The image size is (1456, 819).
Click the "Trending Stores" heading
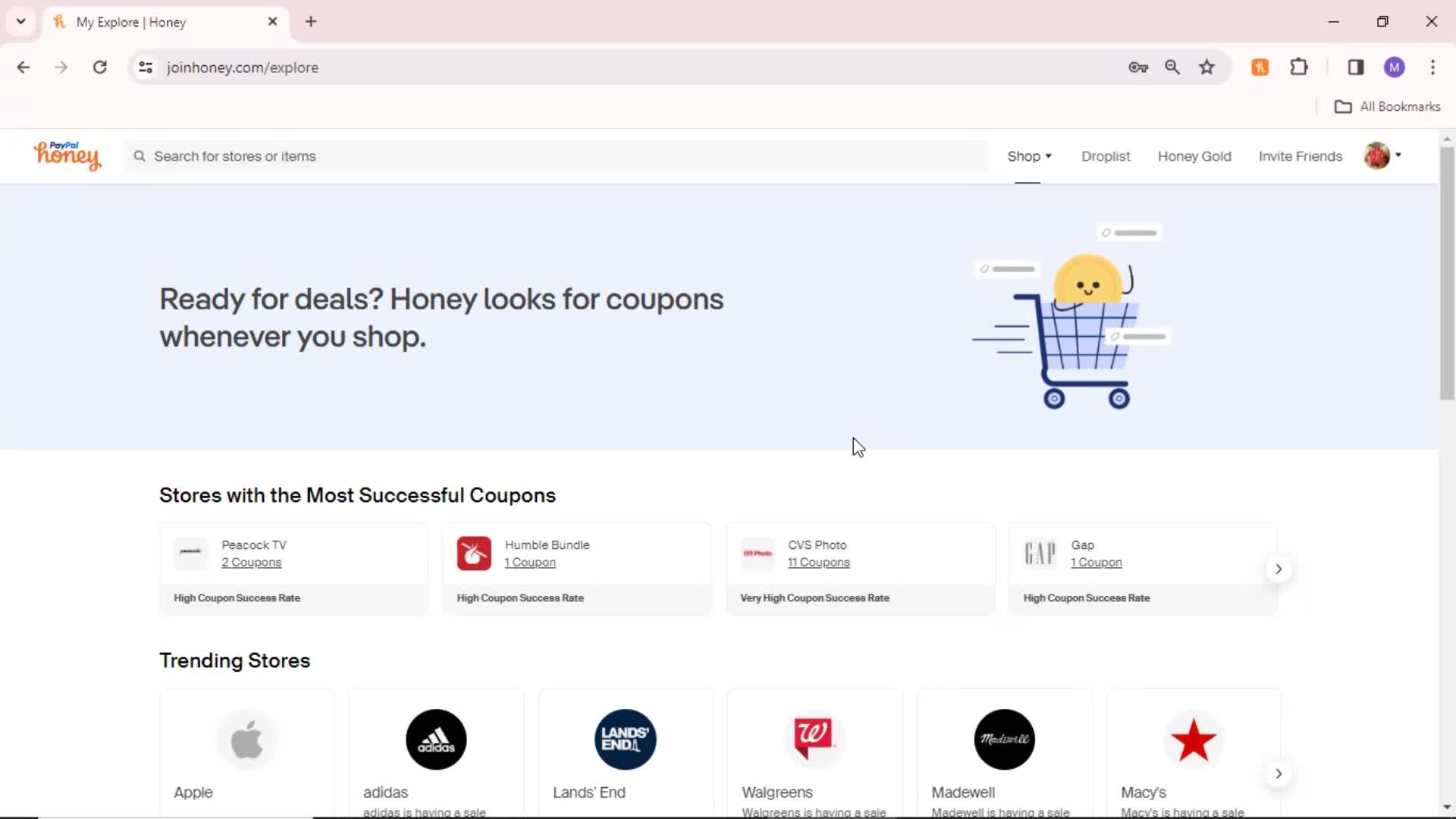234,661
